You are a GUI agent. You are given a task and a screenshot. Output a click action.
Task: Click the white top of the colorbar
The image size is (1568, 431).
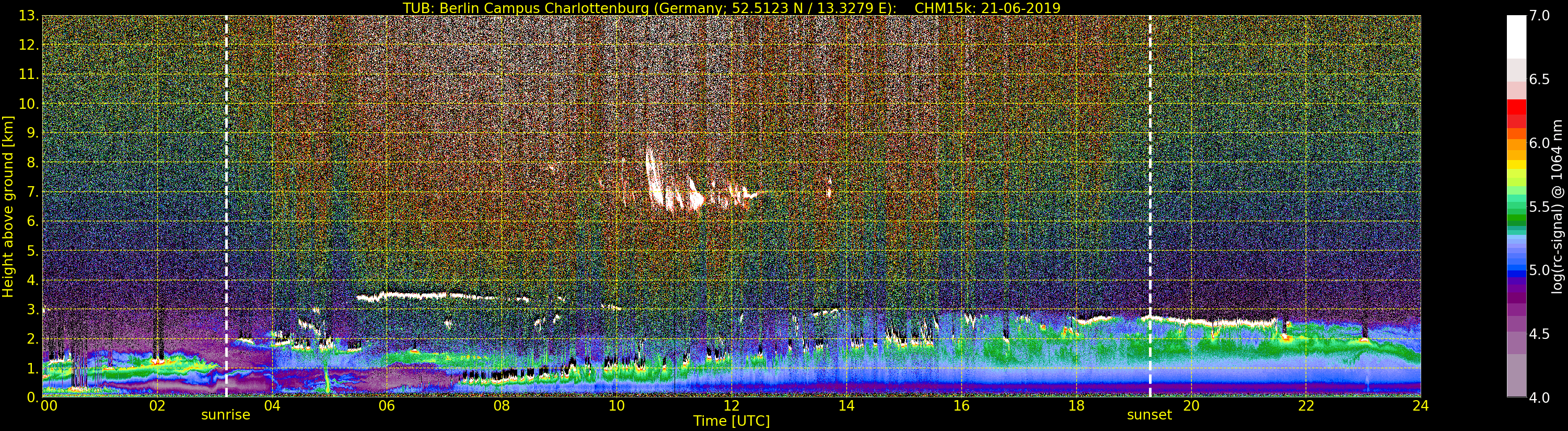1516,37
